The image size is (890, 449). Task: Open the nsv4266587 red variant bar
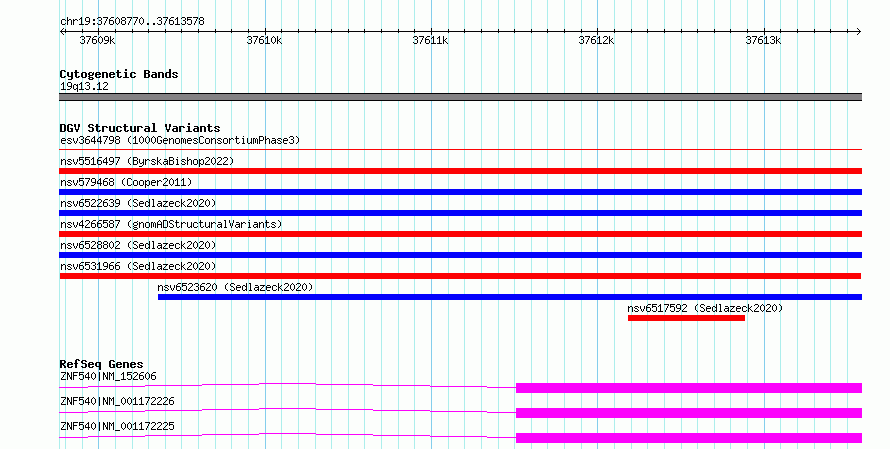click(460, 234)
